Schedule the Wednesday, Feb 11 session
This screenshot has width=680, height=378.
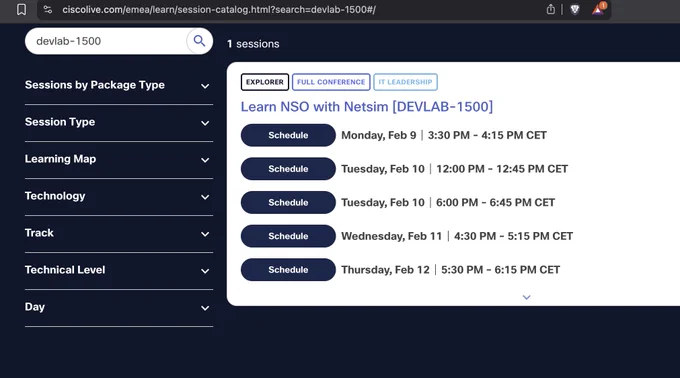coord(288,236)
